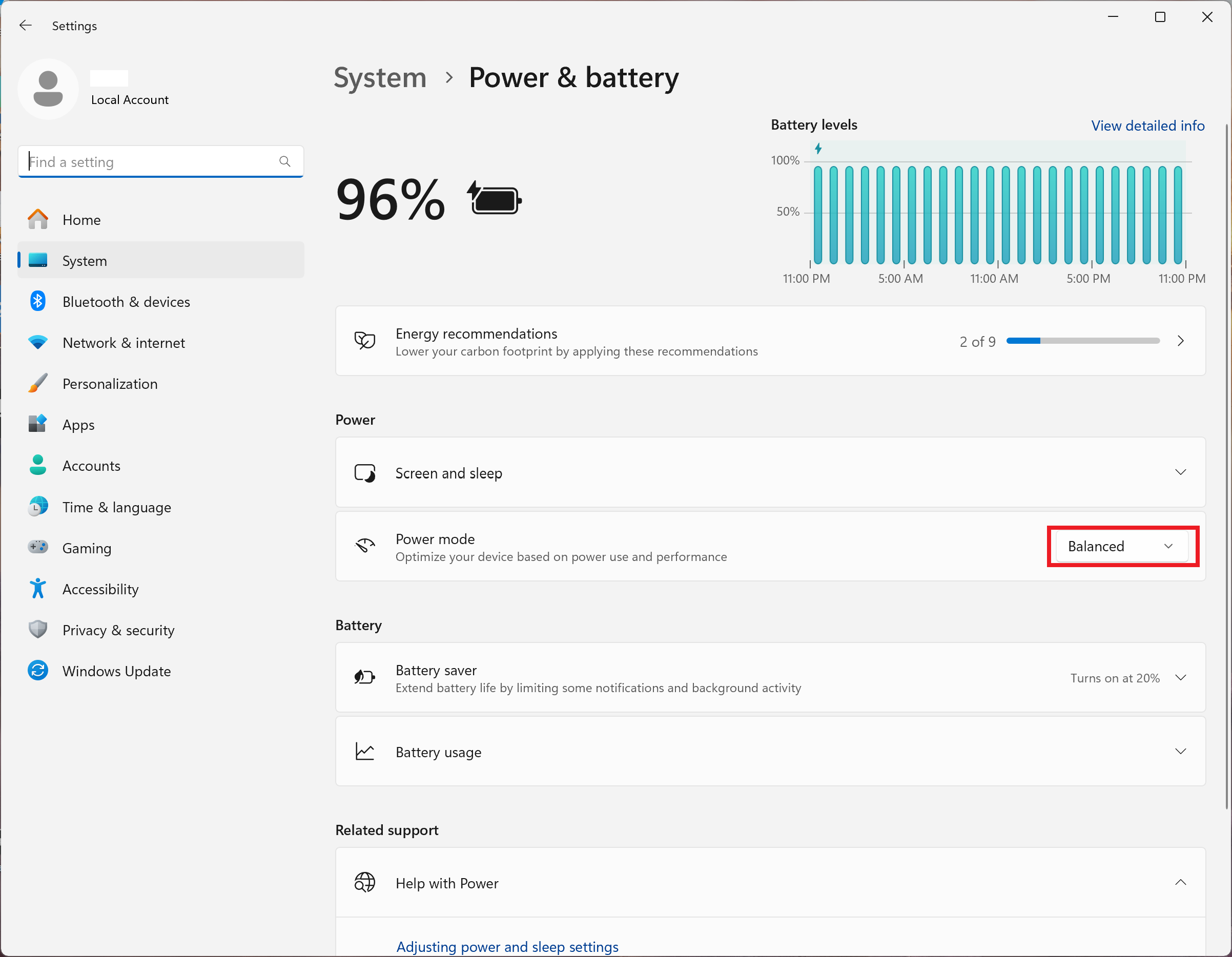Screen dimensions: 1232x957
Task: Click the Windows Update icon
Action: tap(38, 671)
